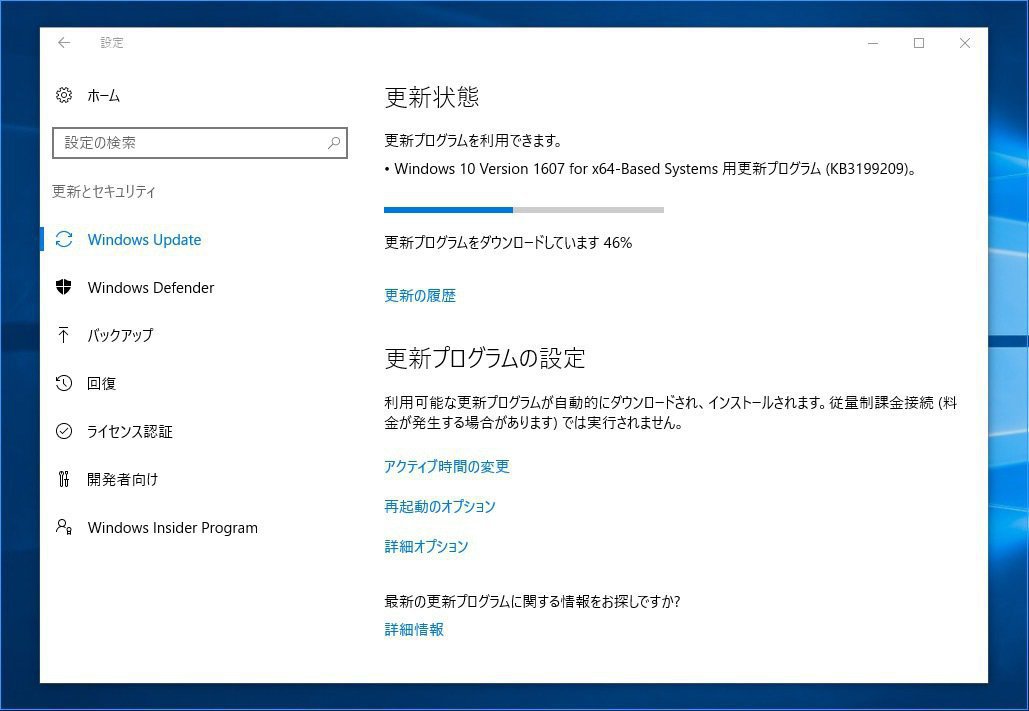Screen dimensions: 1029x711
Task: Click the back arrow in the title bar
Action: [x=64, y=43]
